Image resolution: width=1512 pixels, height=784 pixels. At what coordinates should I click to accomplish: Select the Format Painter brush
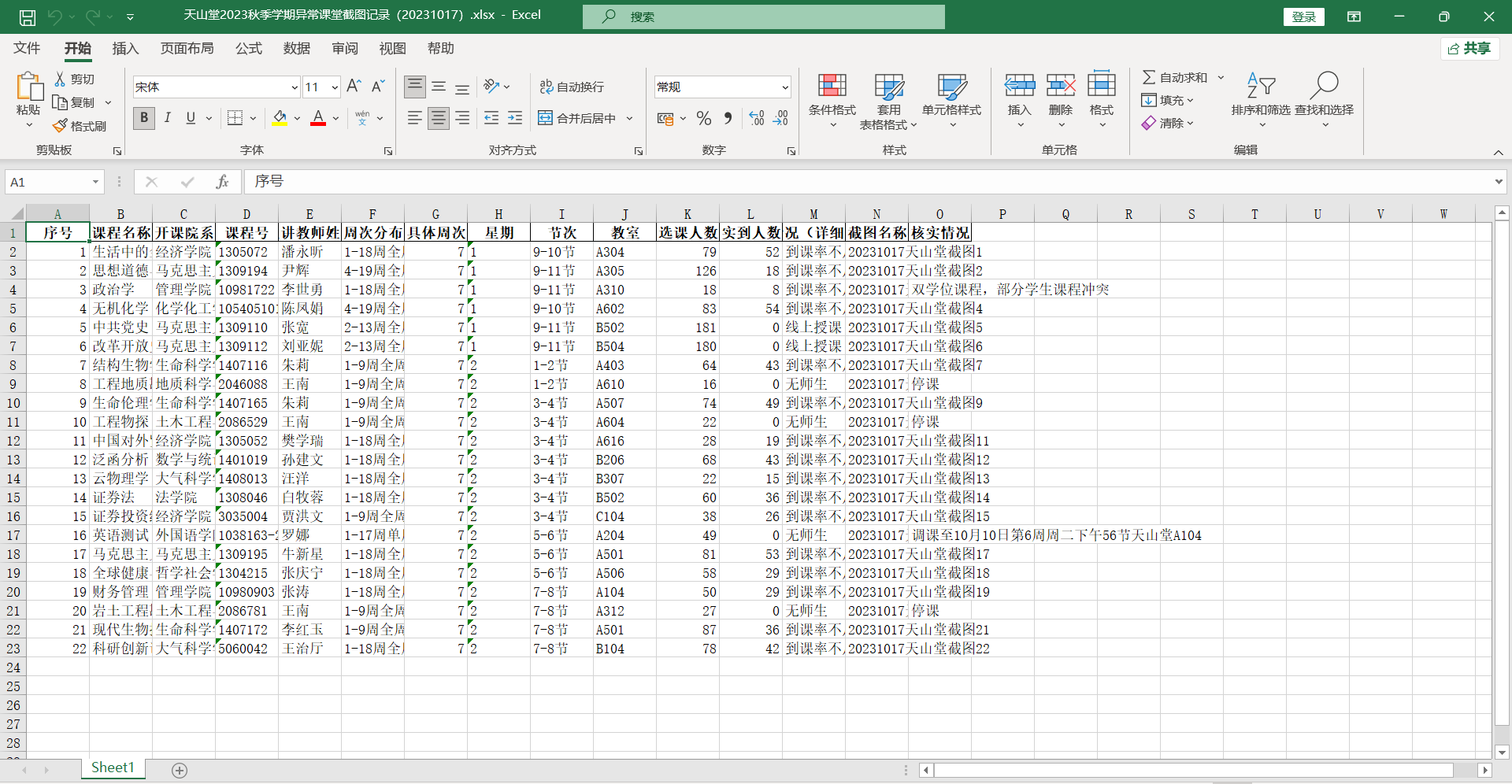coord(60,126)
